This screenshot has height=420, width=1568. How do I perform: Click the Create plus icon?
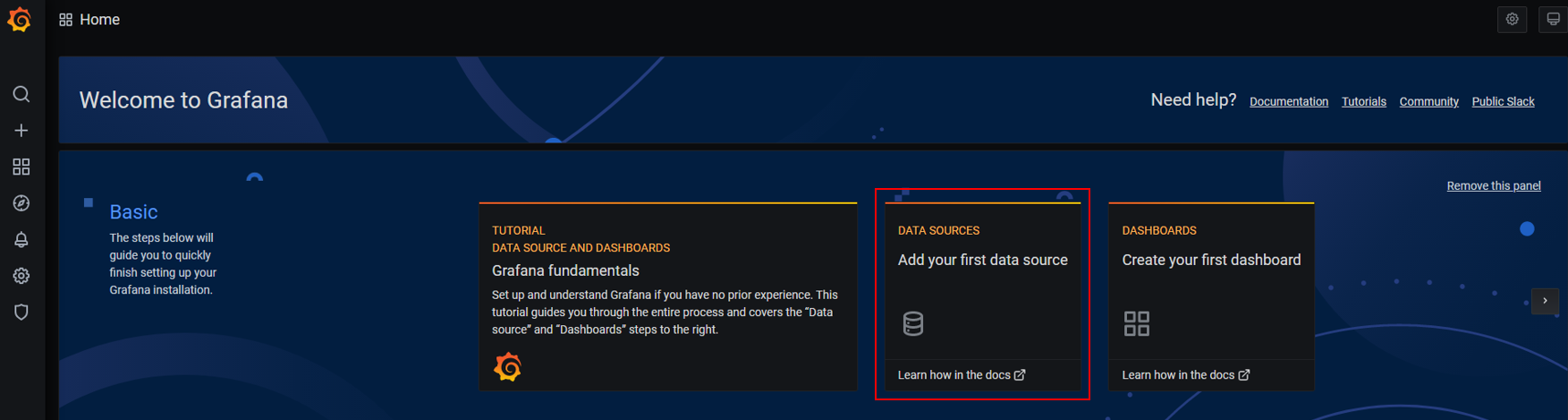[21, 131]
